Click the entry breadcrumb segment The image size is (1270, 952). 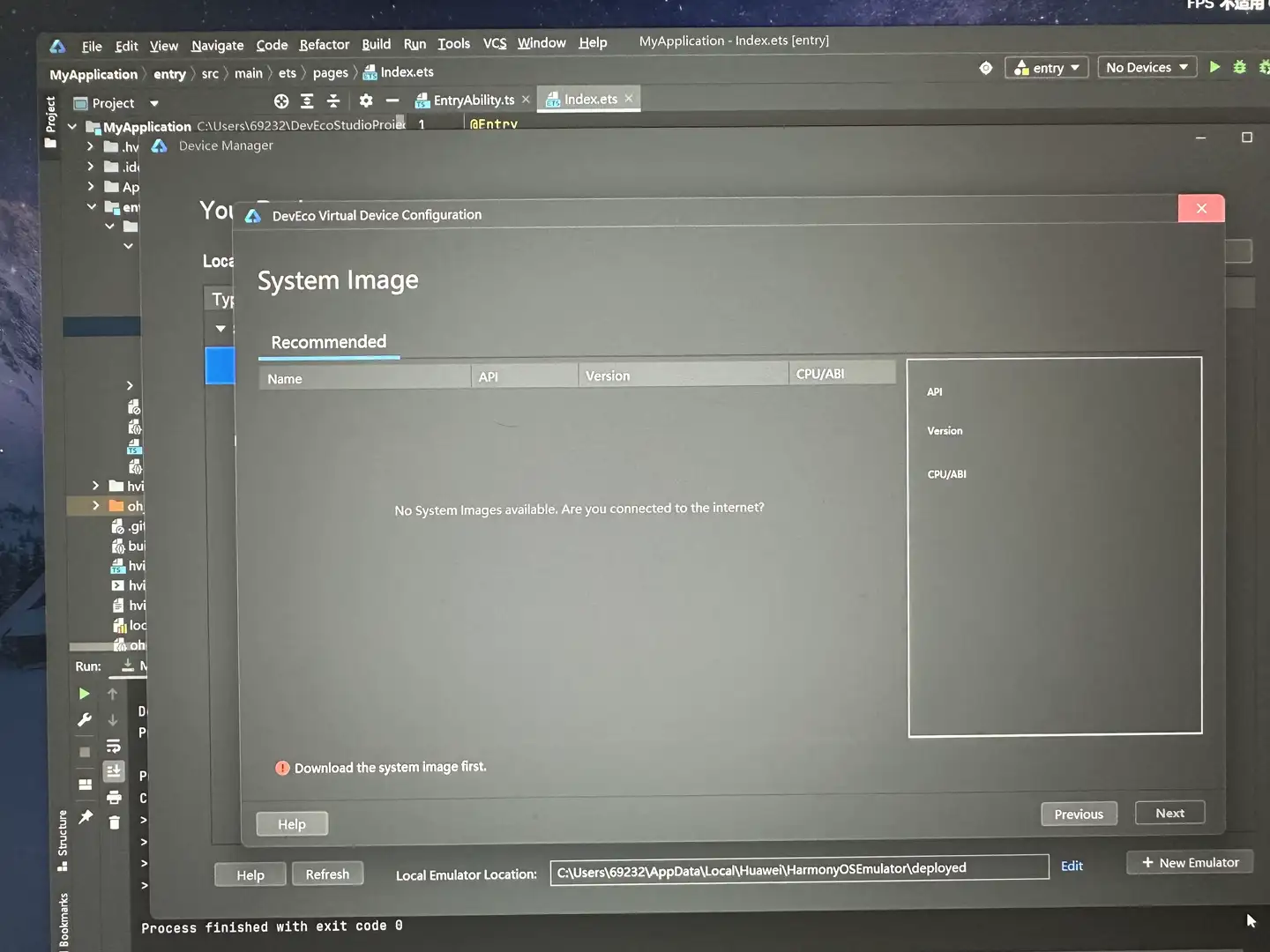(169, 74)
